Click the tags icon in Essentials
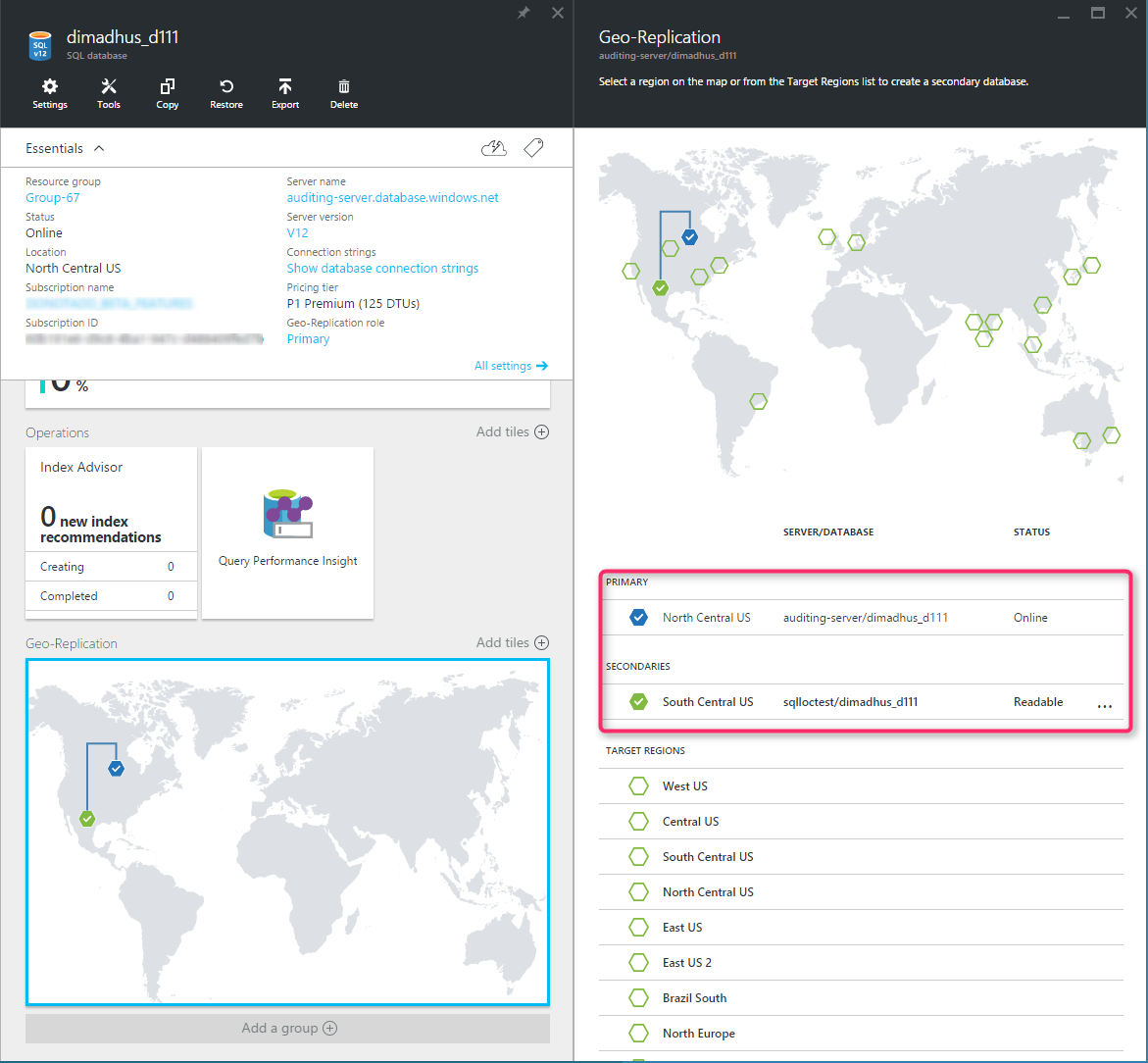This screenshot has width=1148, height=1063. pyautogui.click(x=533, y=148)
